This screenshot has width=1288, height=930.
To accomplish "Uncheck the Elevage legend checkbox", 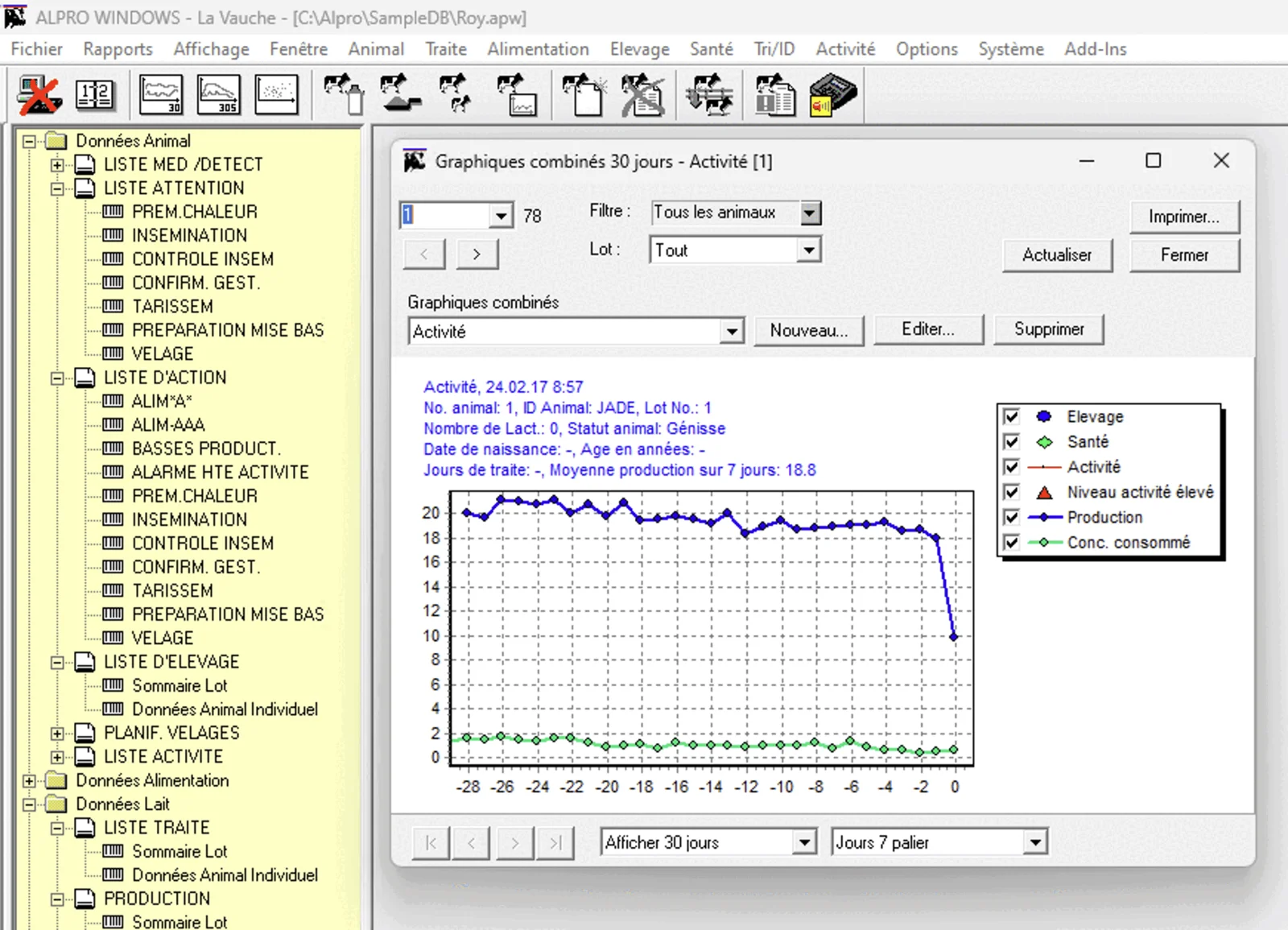I will pyautogui.click(x=1012, y=416).
